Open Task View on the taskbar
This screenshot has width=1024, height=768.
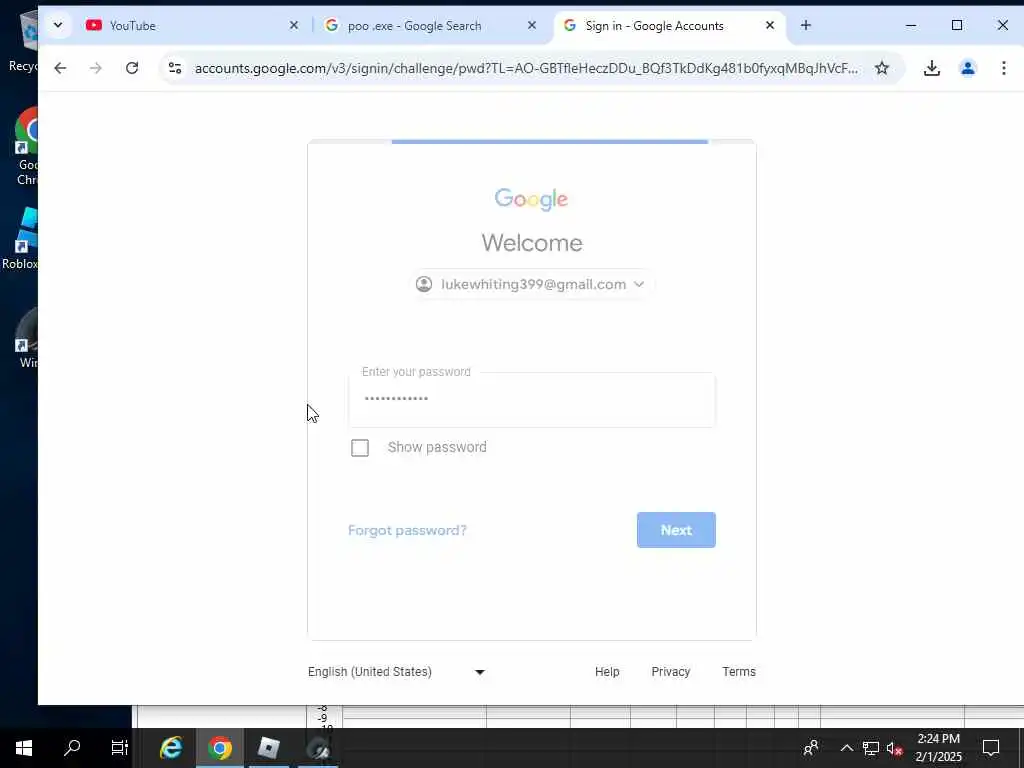pos(120,748)
